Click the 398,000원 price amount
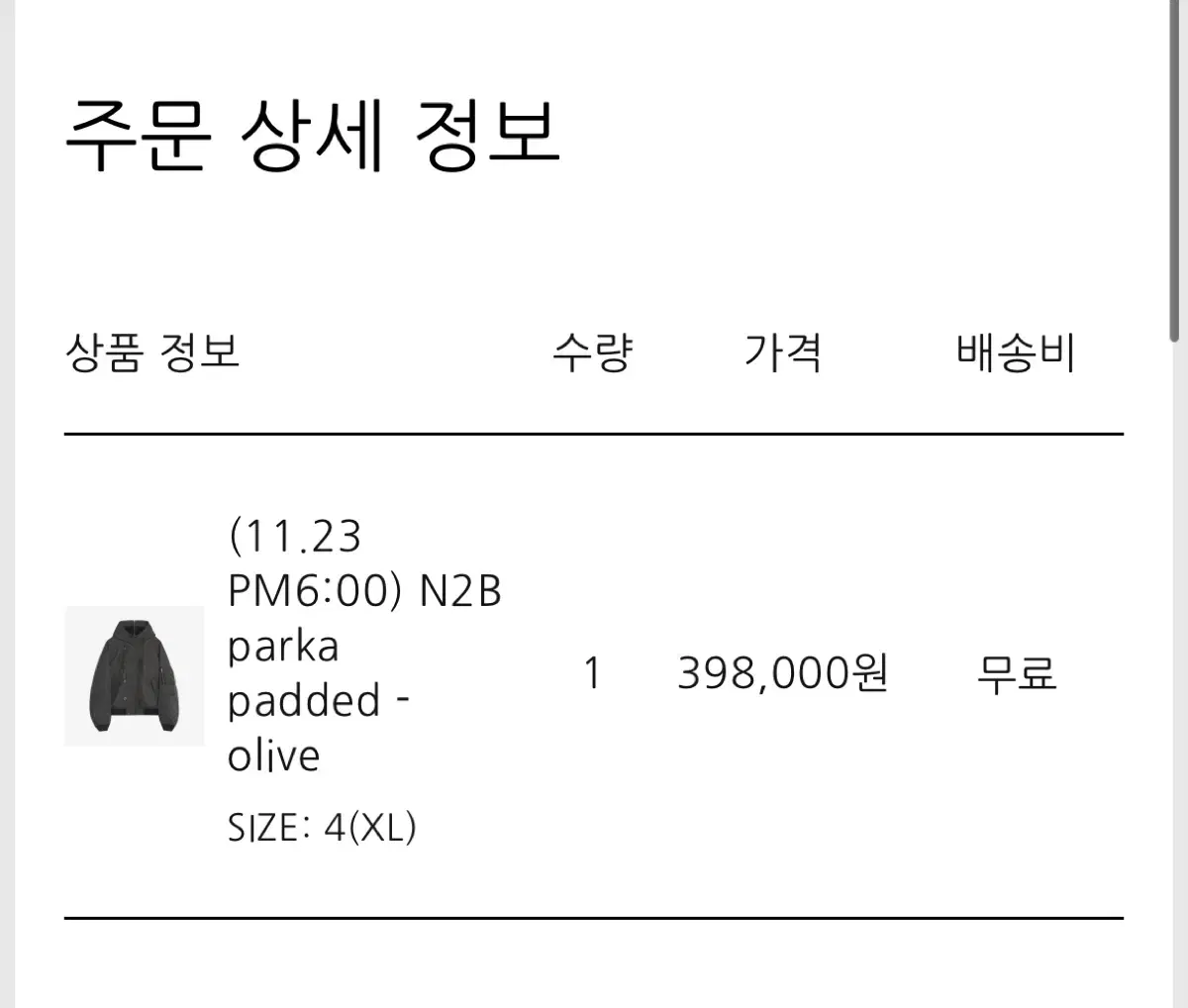This screenshot has width=1188, height=1008. tap(782, 673)
